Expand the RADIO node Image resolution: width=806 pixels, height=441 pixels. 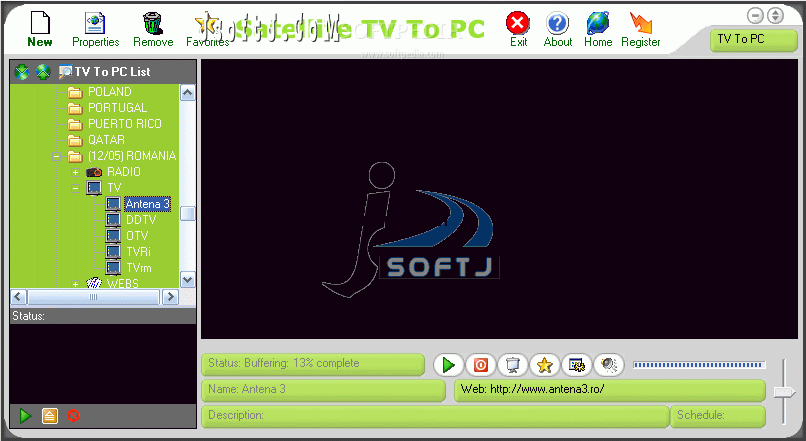pyautogui.click(x=76, y=172)
